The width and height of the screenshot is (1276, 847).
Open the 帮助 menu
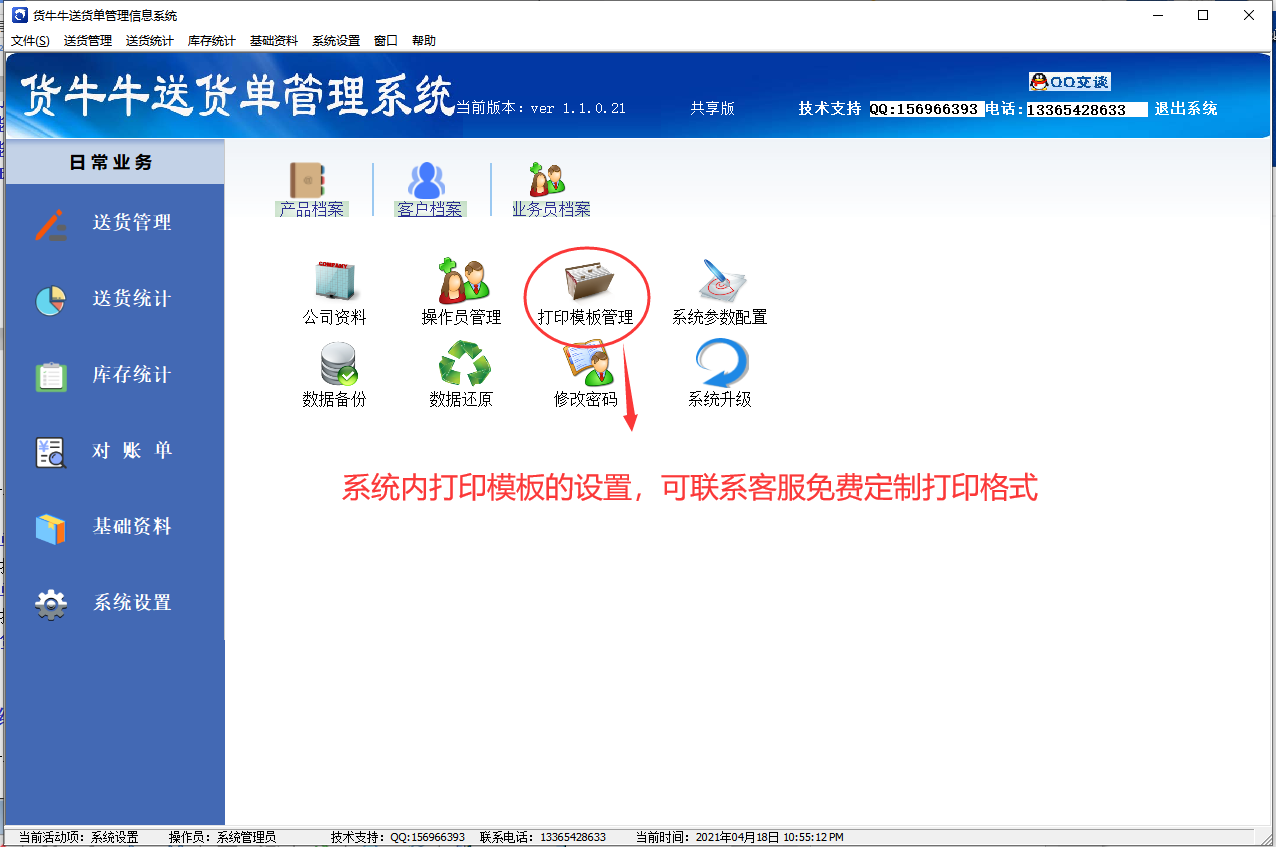tap(424, 41)
